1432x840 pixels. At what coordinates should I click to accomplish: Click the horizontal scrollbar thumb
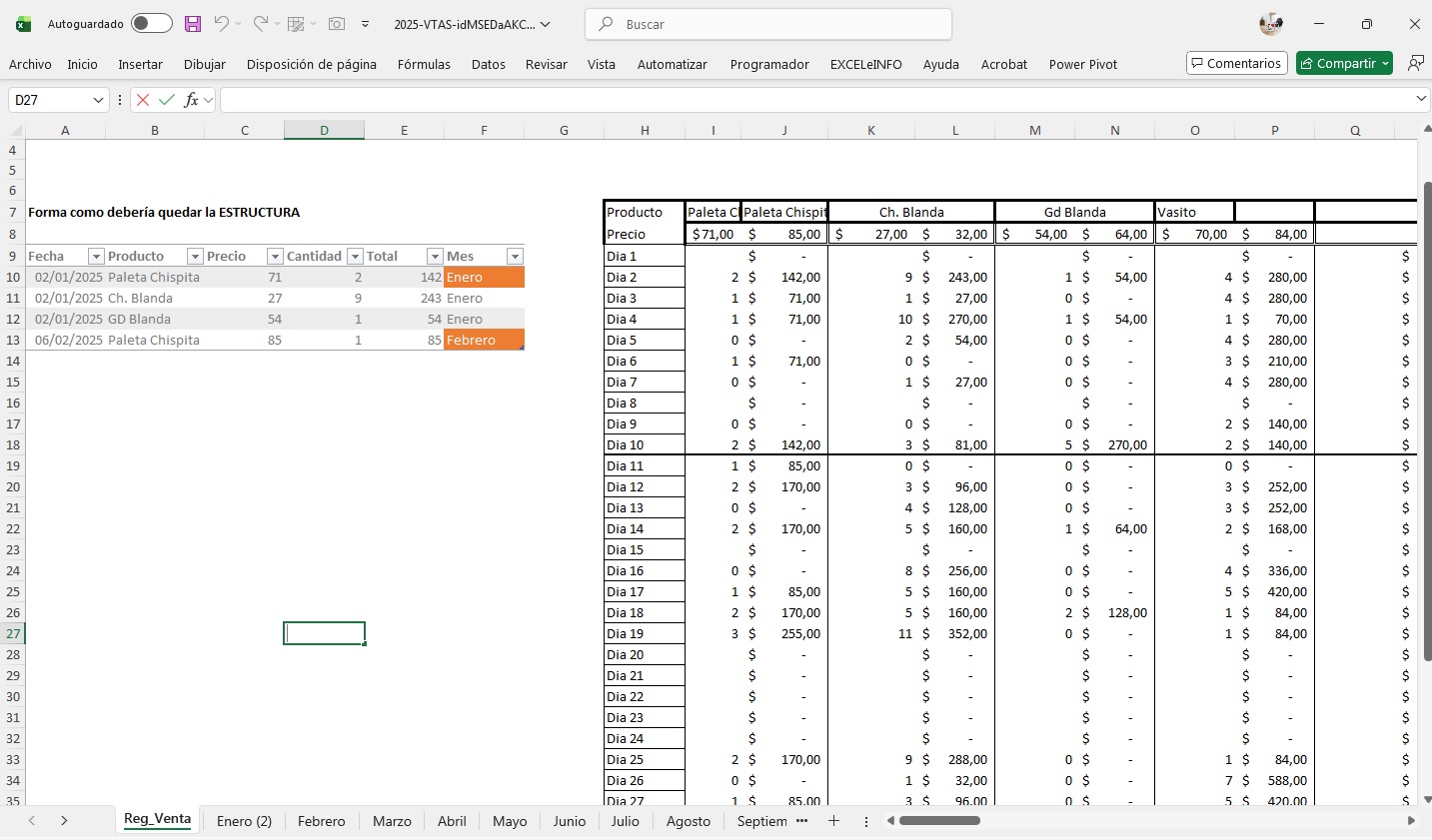939,821
